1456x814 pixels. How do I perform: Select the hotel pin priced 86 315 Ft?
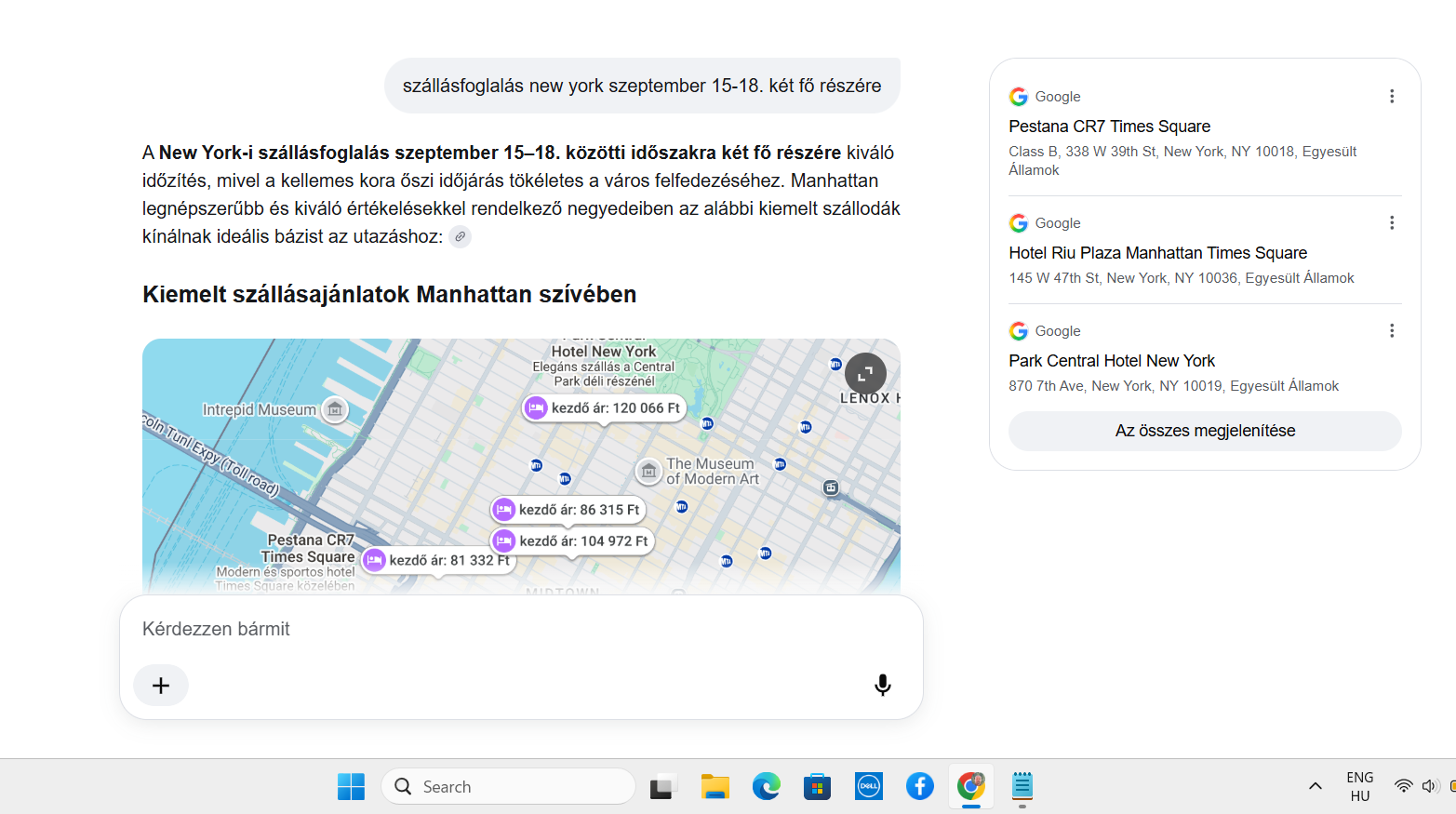coord(568,510)
